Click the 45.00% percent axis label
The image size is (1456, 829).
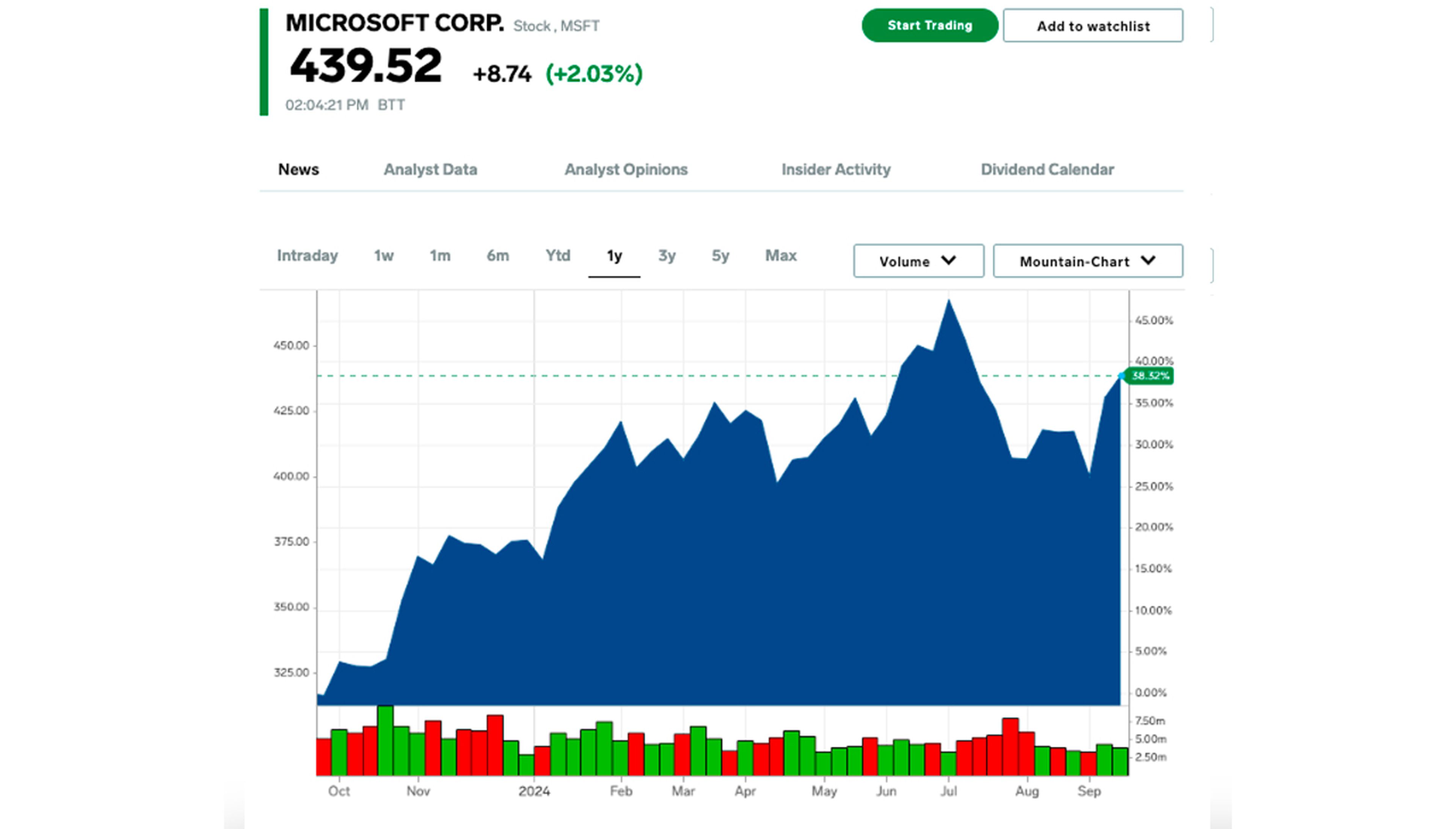tap(1154, 321)
